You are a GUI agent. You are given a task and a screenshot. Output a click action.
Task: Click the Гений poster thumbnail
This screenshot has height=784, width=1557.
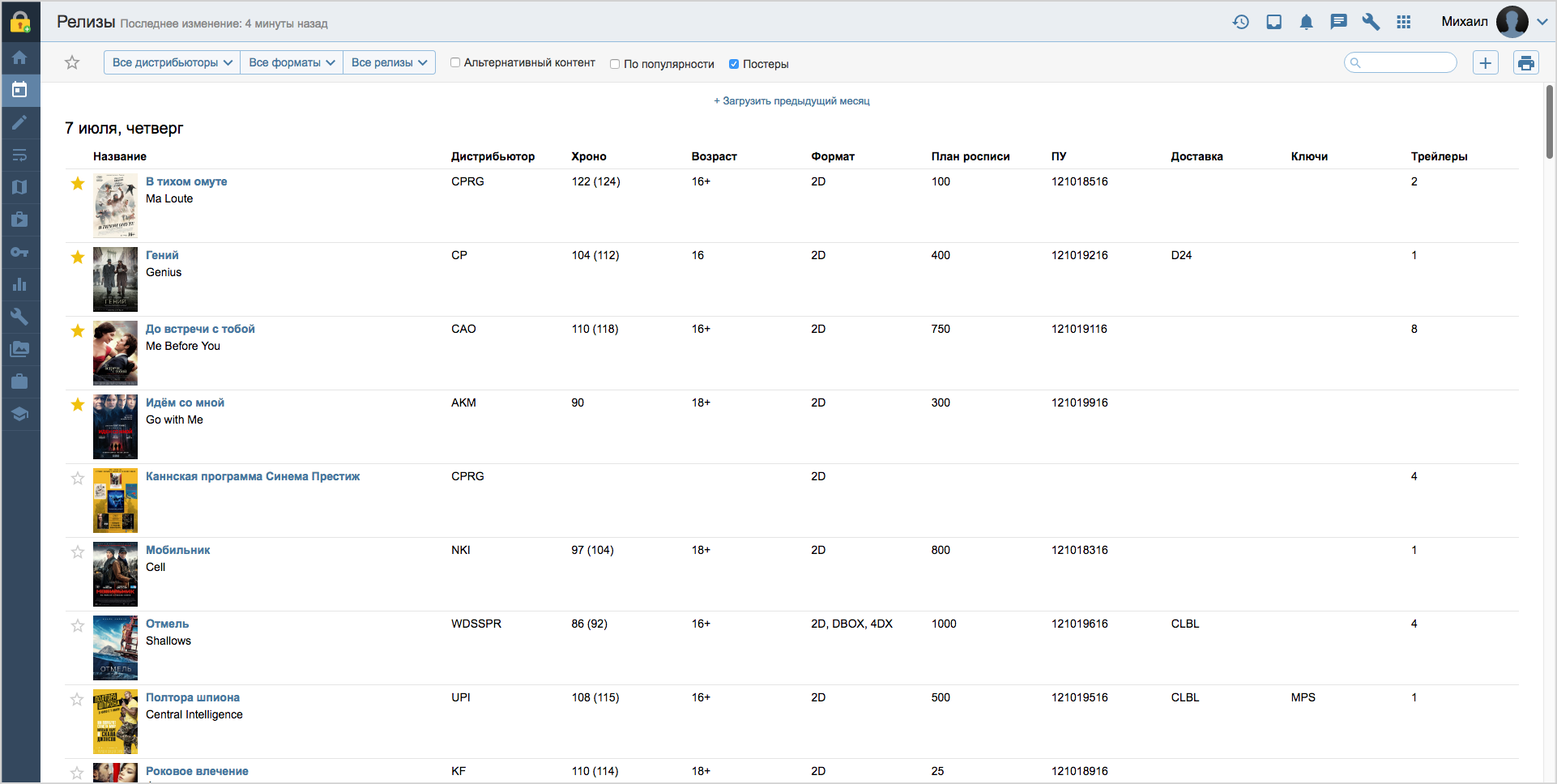[x=115, y=279]
